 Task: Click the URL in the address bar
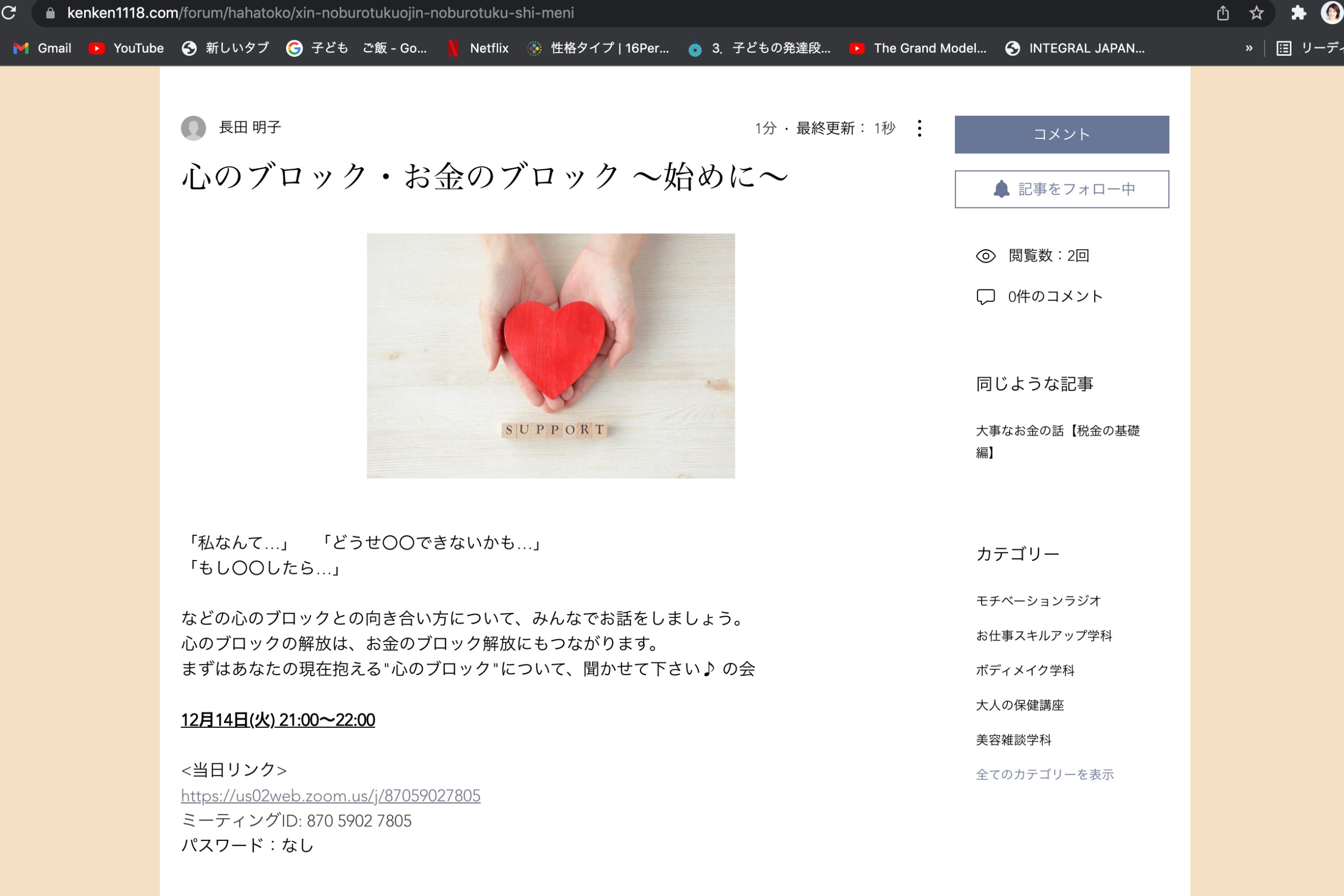(x=320, y=12)
